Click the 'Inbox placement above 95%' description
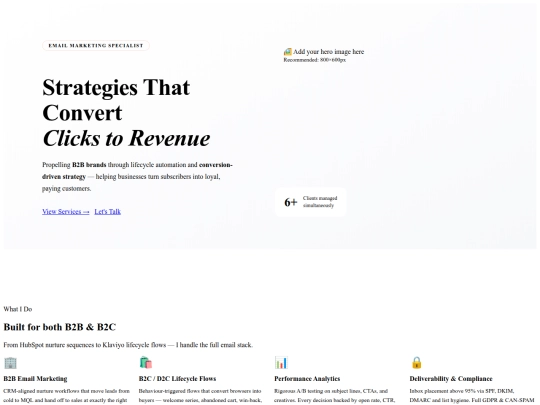Viewport: 540px width, 405px height. [472, 396]
